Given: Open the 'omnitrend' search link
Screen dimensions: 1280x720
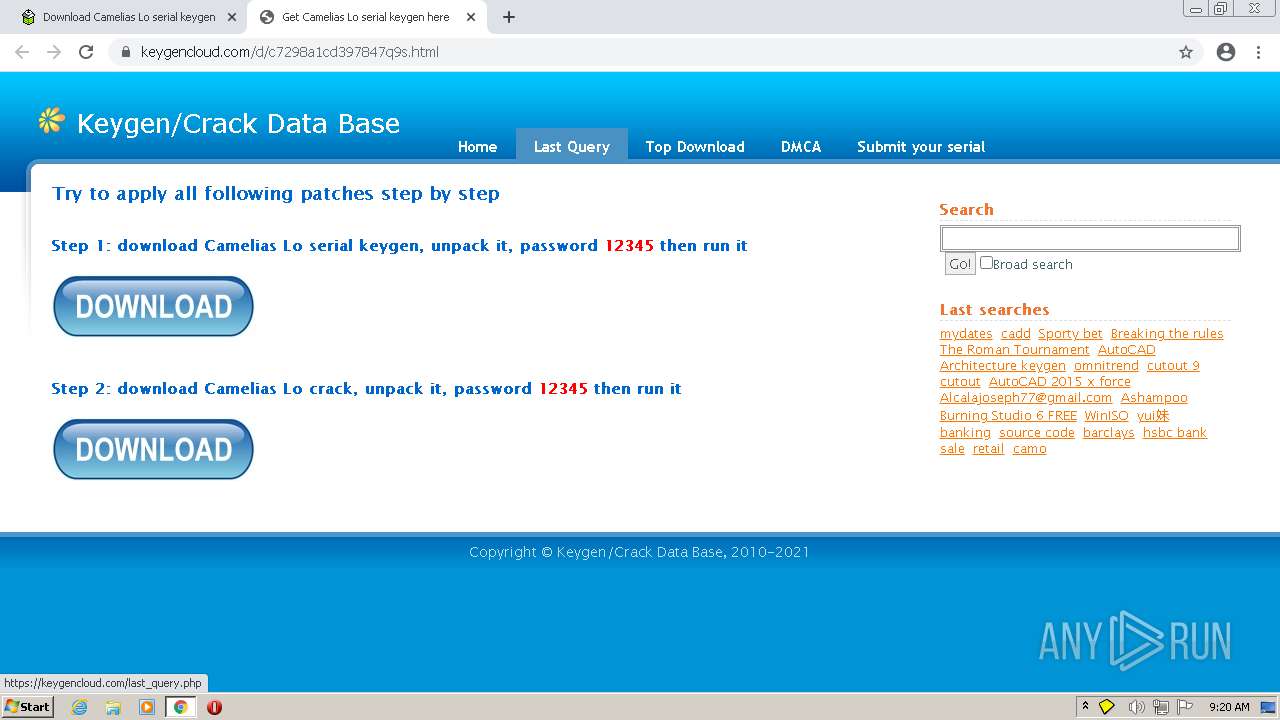Looking at the screenshot, I should pyautogui.click(x=1106, y=366).
